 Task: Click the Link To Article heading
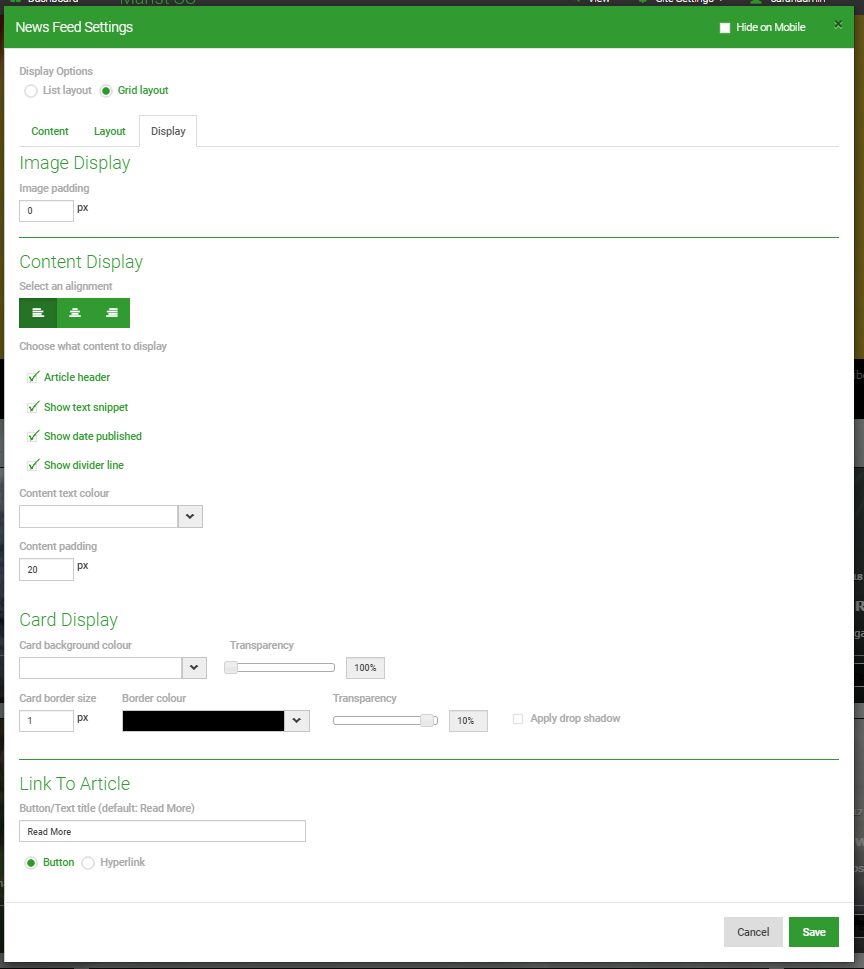(75, 784)
